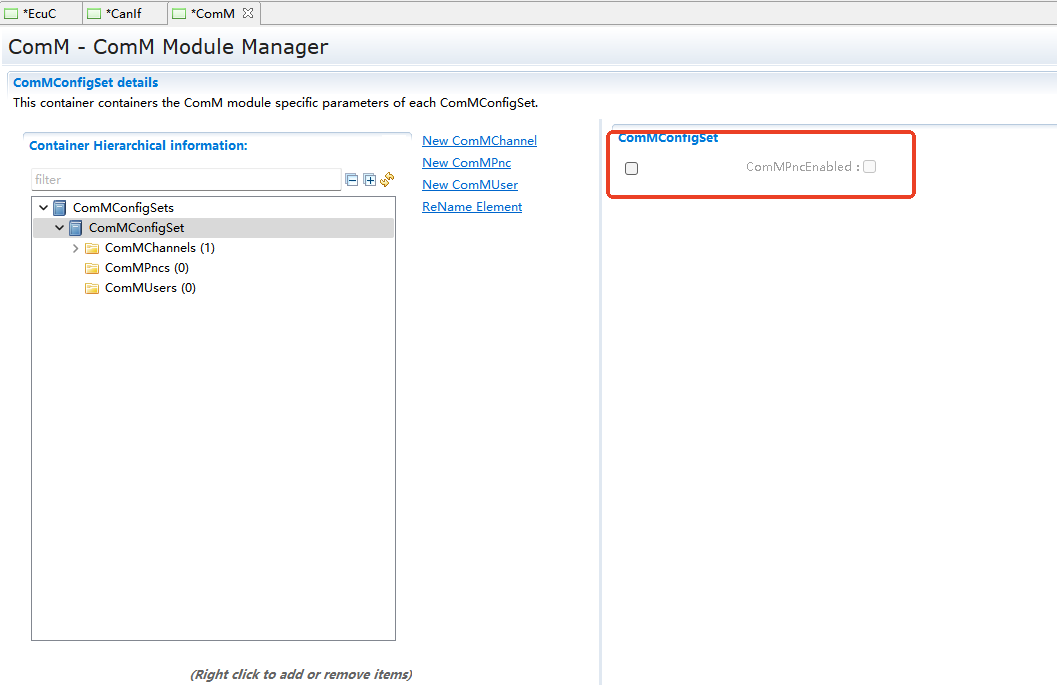
Task: Click the collapse all tree icon
Action: point(351,180)
